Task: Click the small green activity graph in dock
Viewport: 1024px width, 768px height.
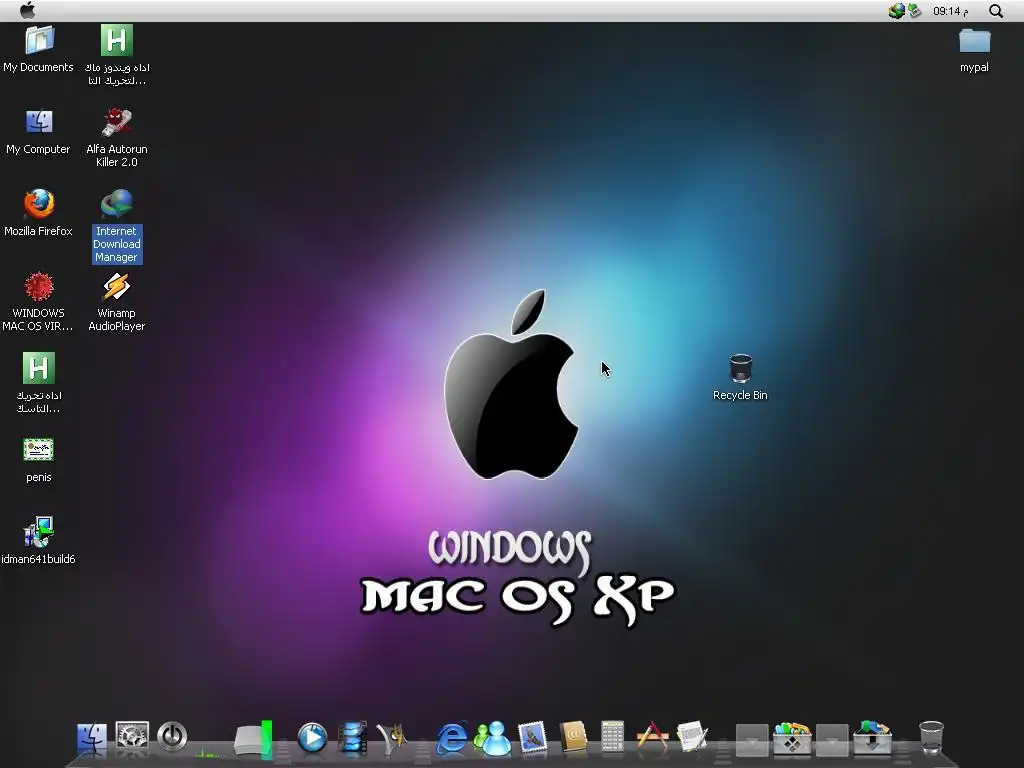Action: 210,753
